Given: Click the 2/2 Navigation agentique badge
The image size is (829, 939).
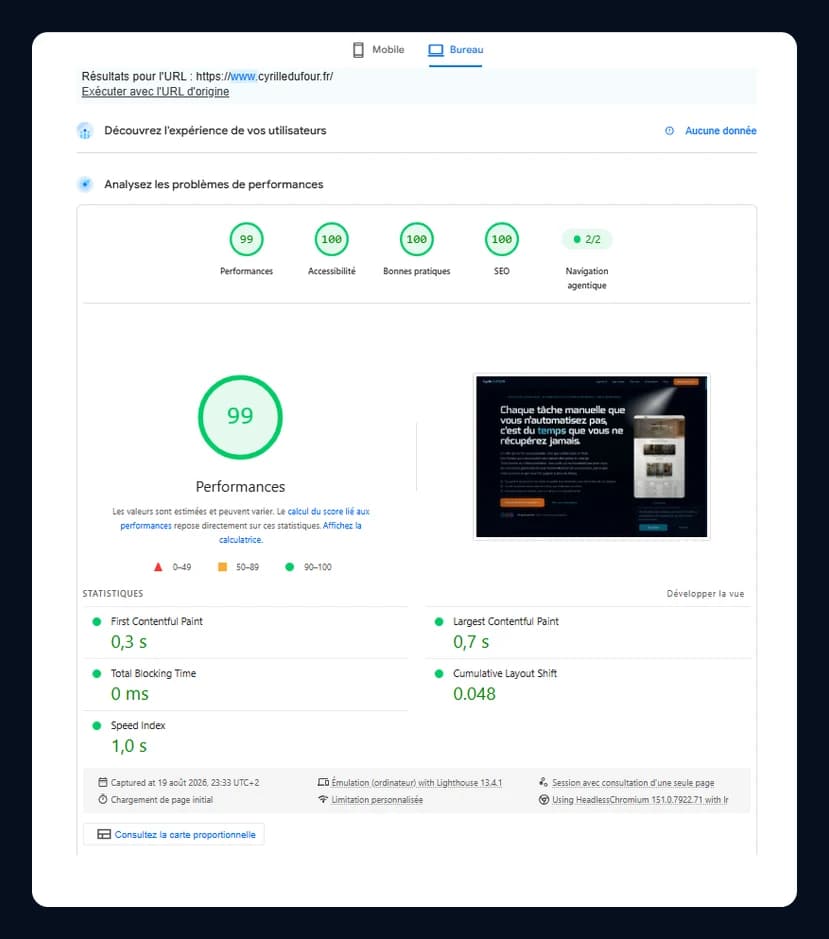Looking at the screenshot, I should coord(587,239).
